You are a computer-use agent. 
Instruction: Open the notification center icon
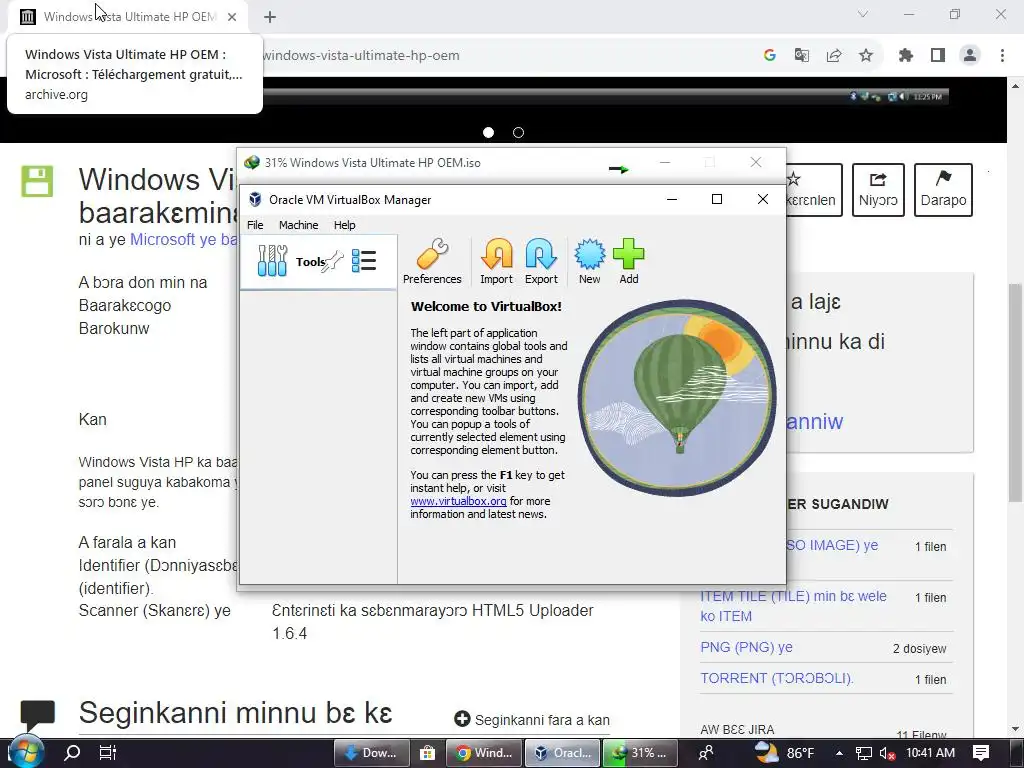coord(981,753)
